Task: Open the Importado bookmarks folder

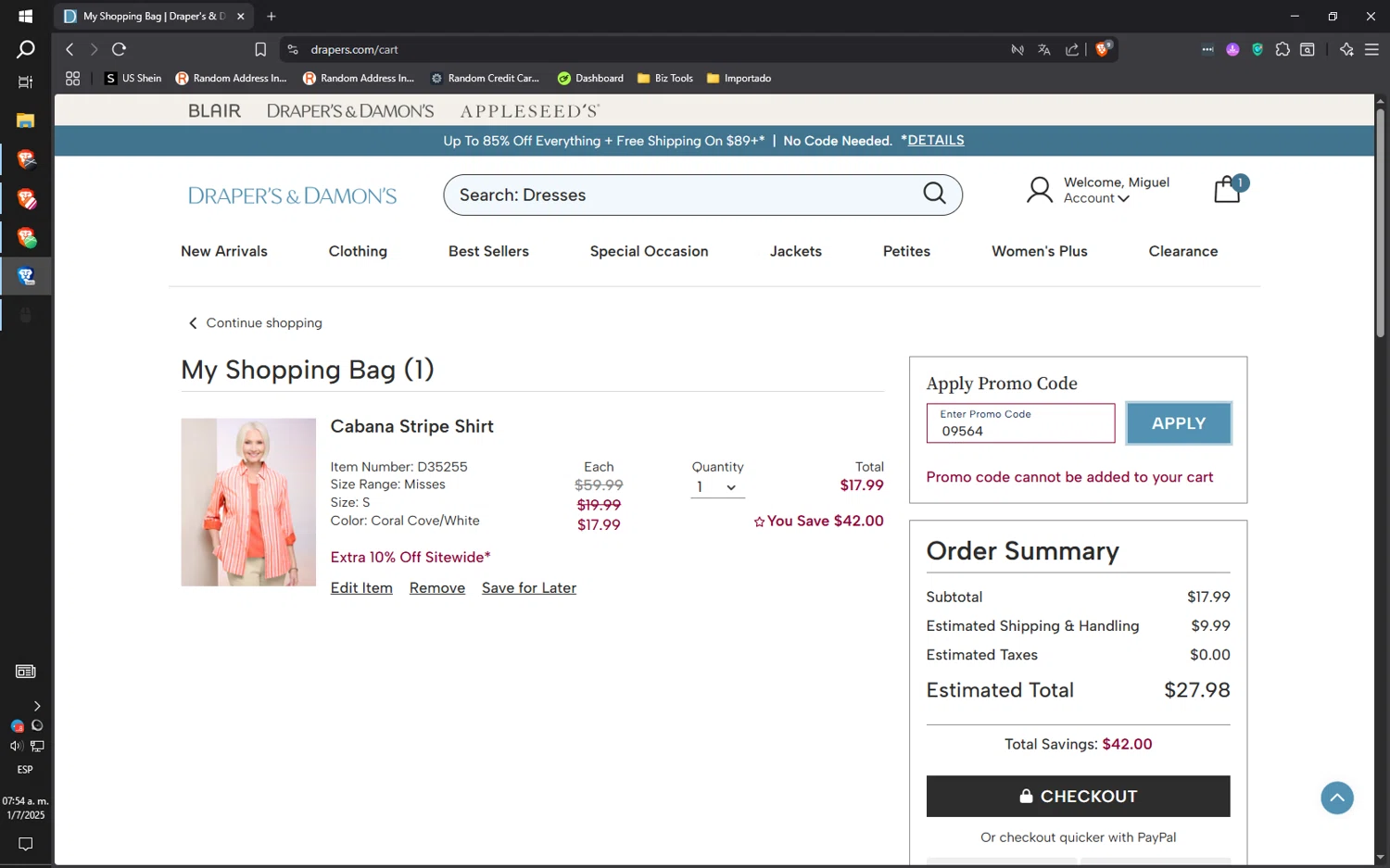Action: (739, 79)
